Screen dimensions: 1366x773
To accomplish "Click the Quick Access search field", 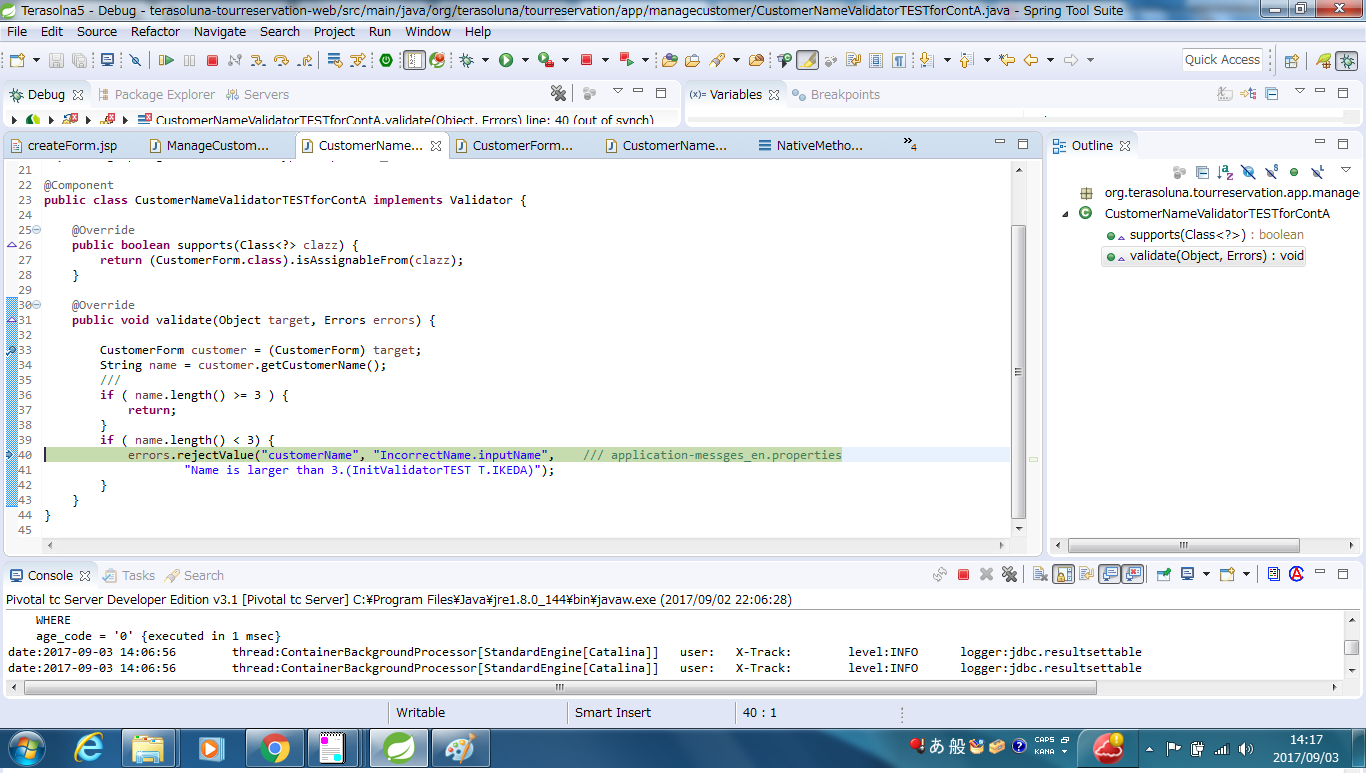I will (x=1222, y=60).
